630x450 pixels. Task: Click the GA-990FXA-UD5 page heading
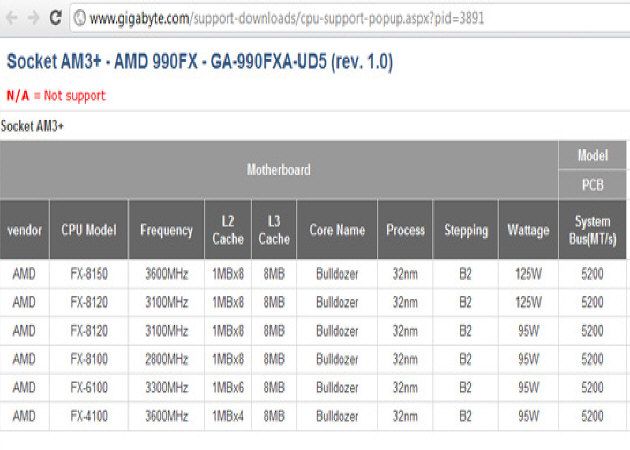point(200,62)
